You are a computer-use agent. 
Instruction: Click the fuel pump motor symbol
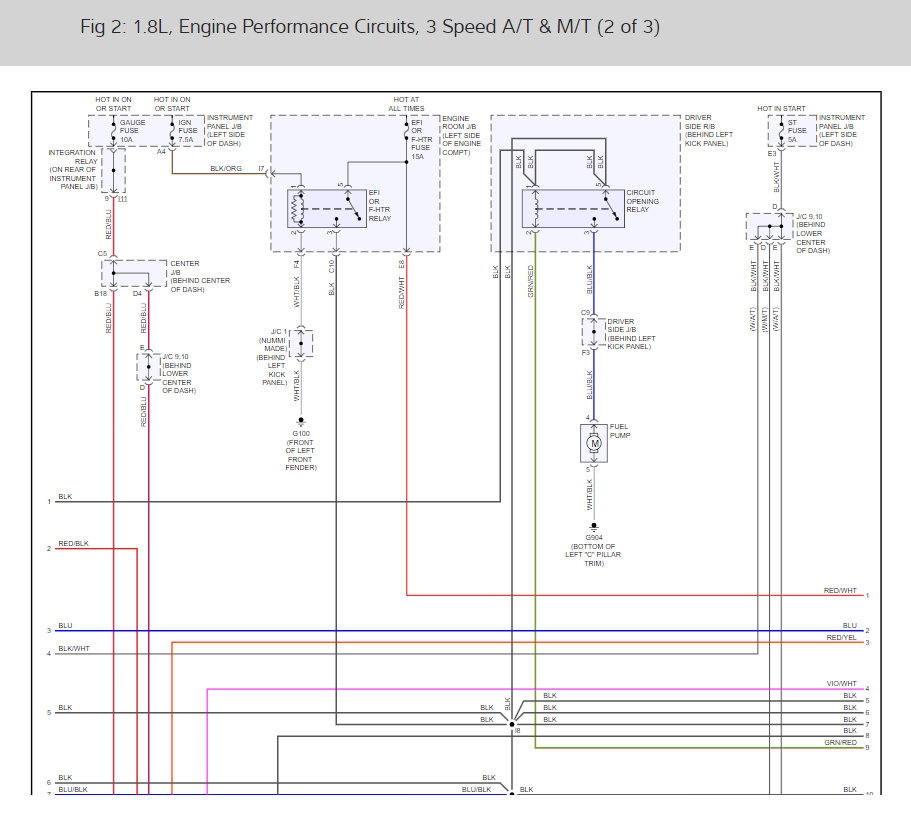[x=594, y=441]
